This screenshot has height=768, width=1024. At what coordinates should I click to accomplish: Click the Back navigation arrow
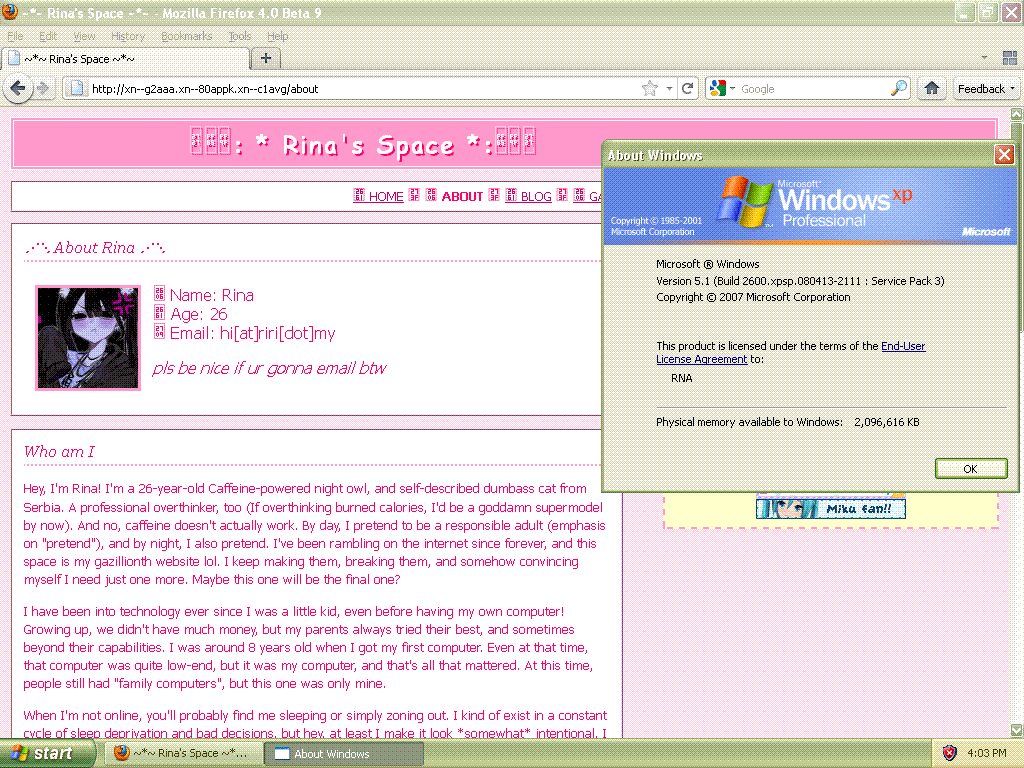pyautogui.click(x=17, y=88)
